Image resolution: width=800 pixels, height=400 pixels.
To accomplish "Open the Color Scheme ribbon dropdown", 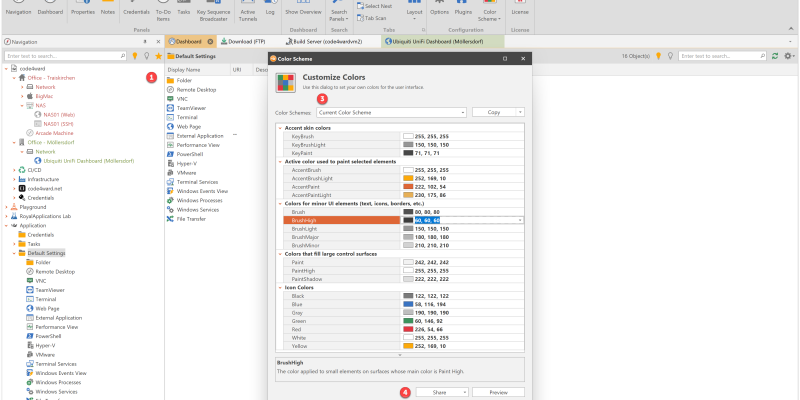I will pos(490,14).
